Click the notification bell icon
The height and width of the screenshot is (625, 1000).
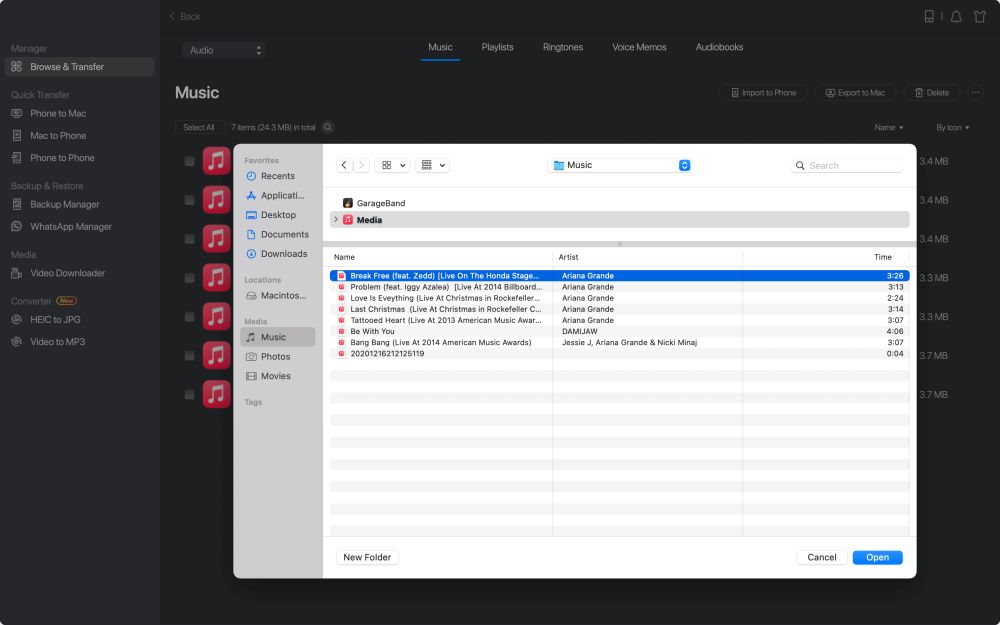click(956, 17)
